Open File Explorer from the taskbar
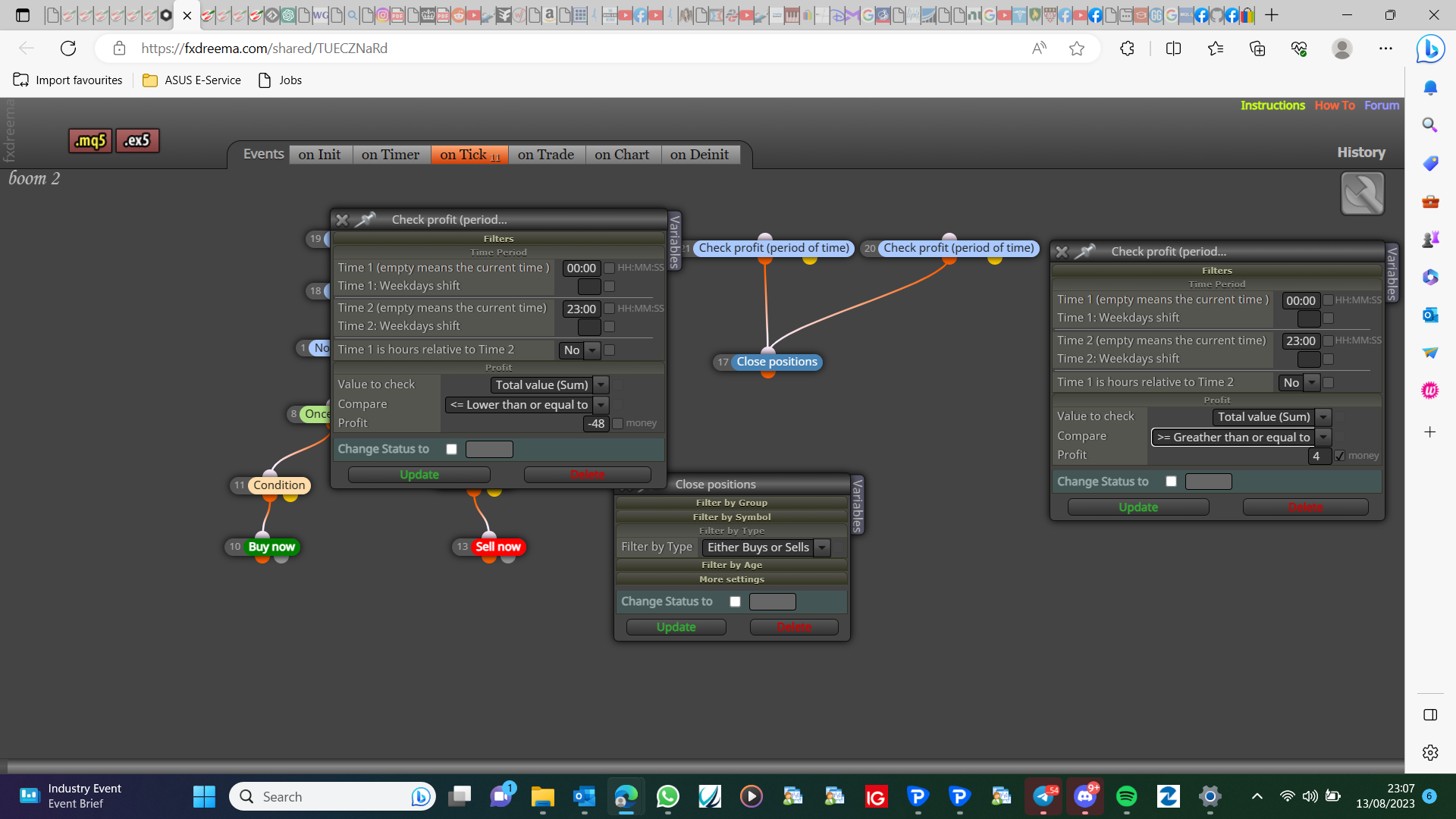 (x=543, y=796)
